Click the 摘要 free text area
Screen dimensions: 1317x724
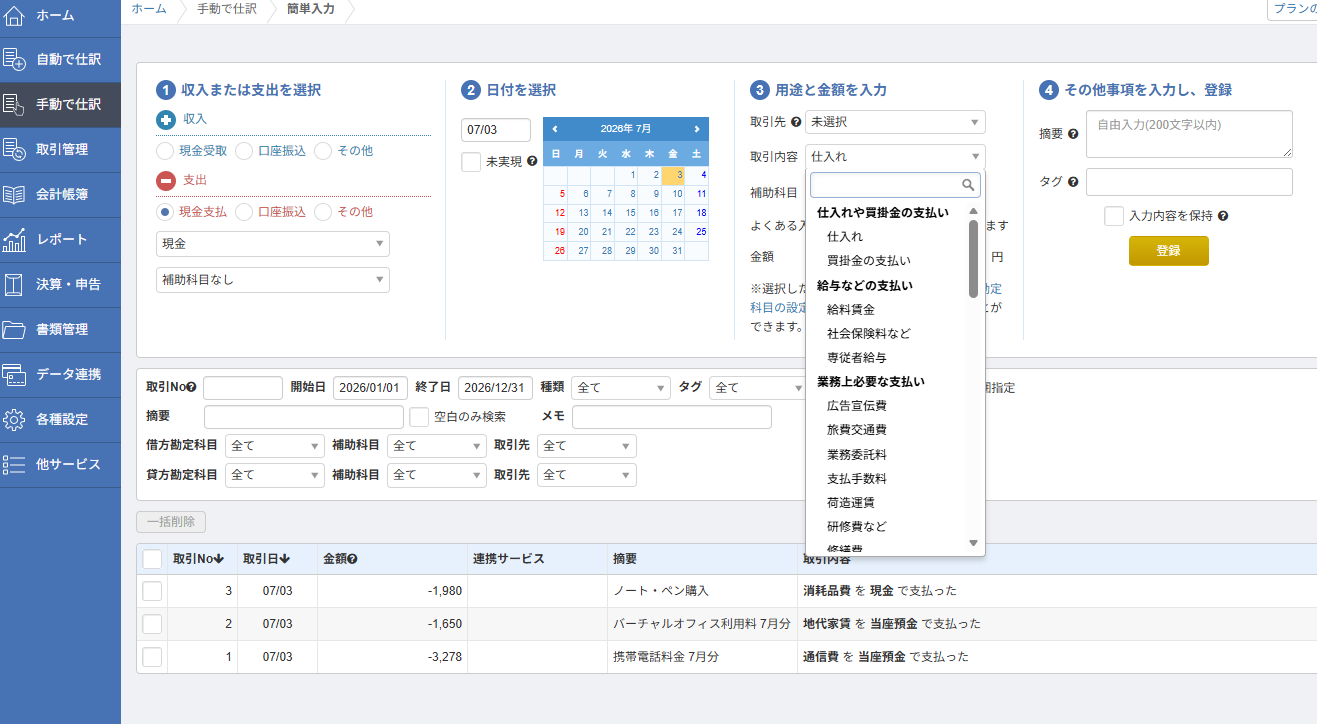pos(1190,134)
